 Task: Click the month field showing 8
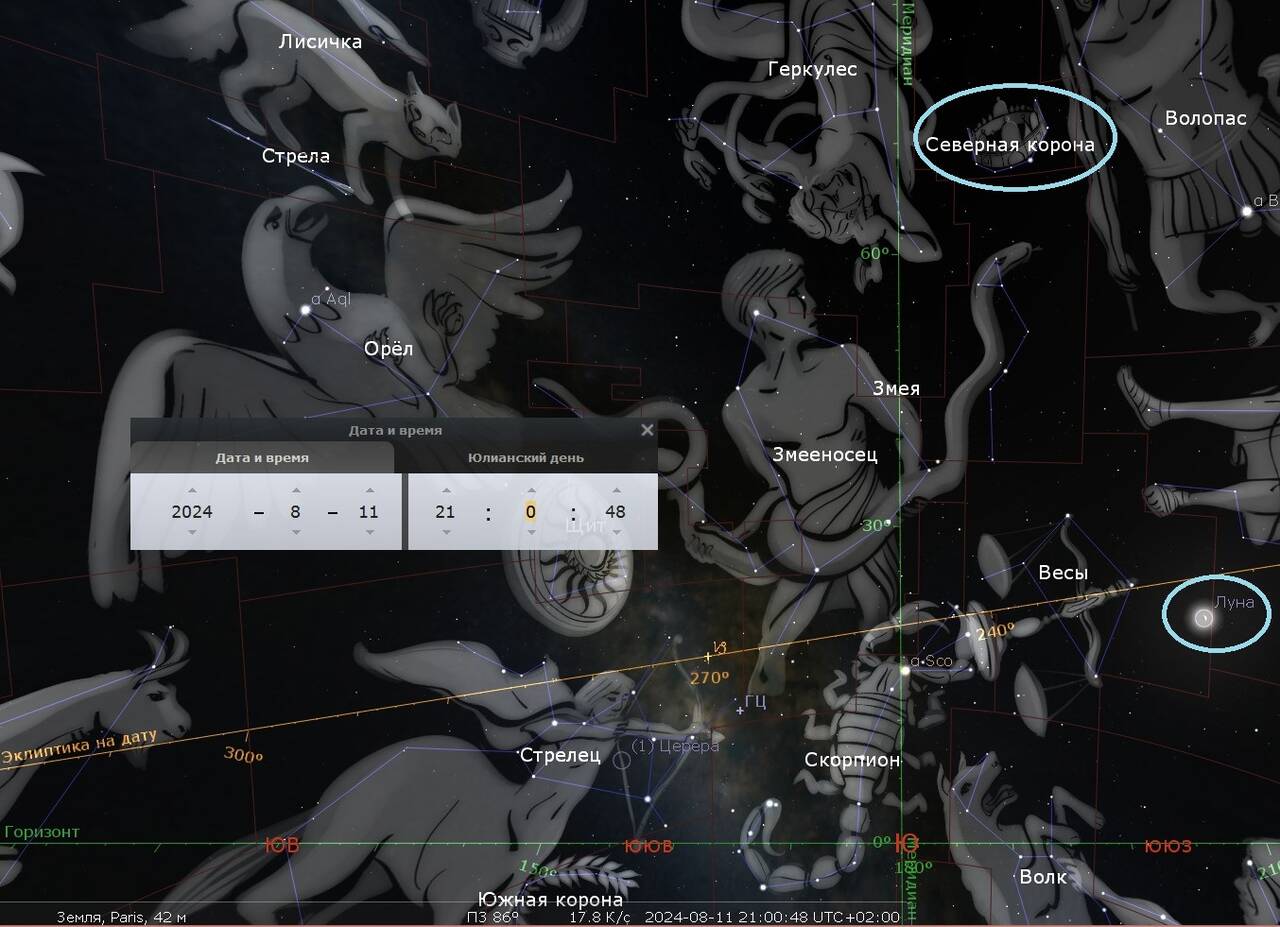click(x=295, y=512)
